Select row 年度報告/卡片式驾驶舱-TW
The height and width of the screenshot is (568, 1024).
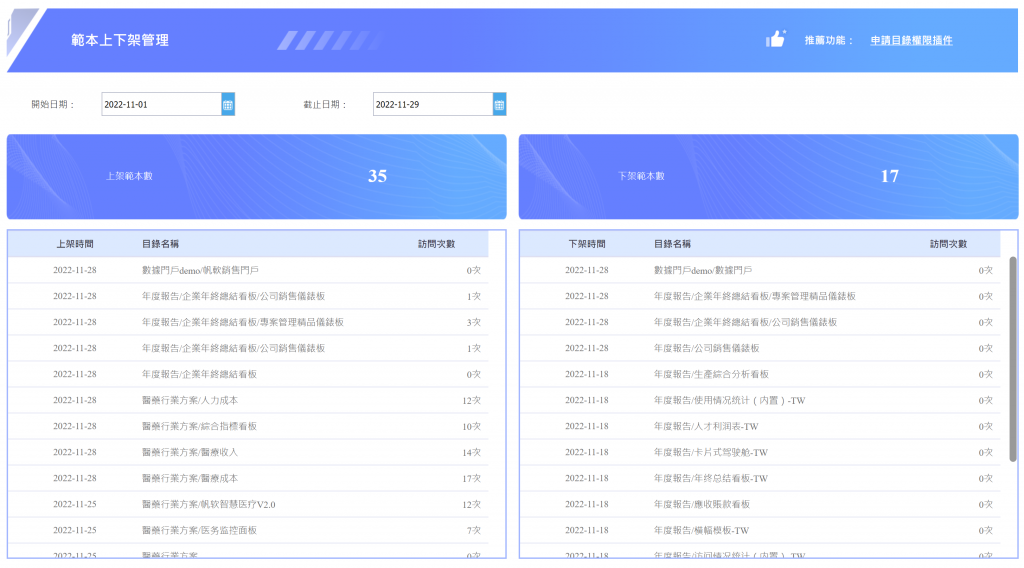click(x=760, y=452)
